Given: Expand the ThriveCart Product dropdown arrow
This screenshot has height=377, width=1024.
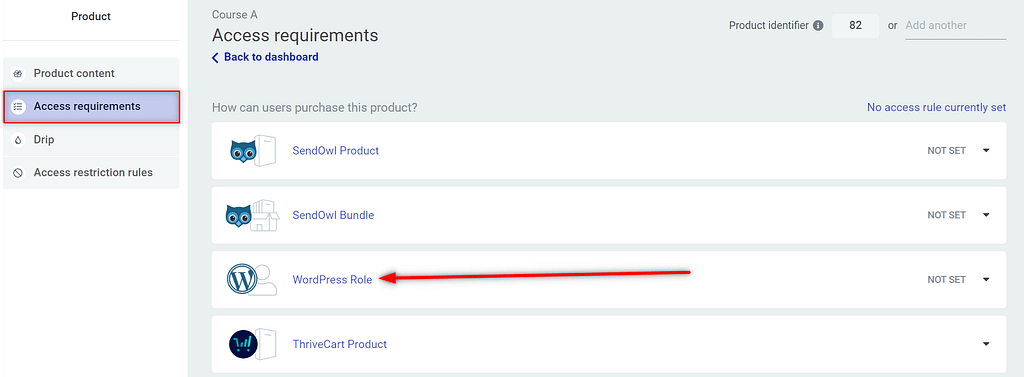Looking at the screenshot, I should [986, 344].
